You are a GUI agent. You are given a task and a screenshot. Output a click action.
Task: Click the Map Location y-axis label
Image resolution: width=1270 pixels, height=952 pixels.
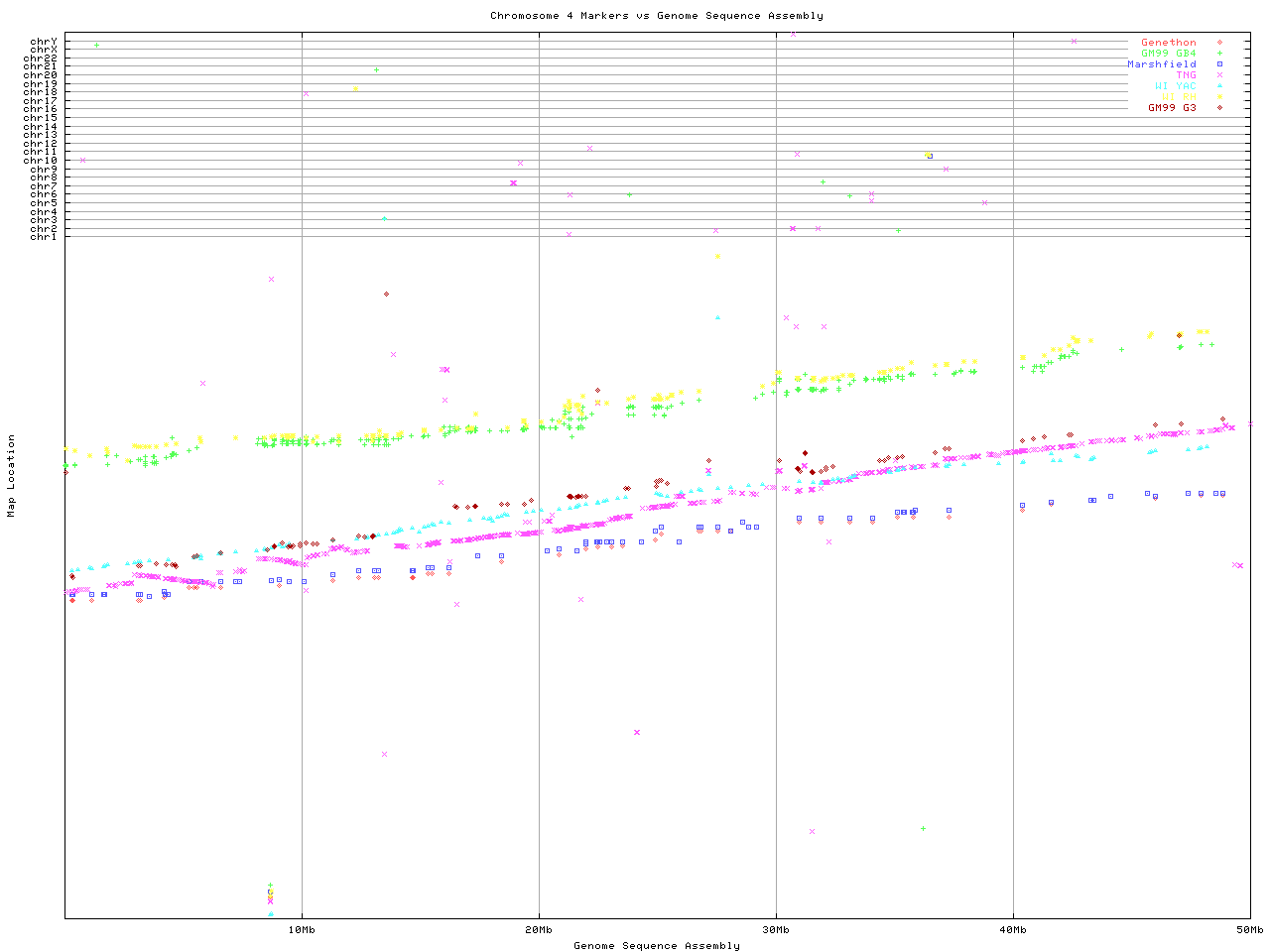[x=12, y=476]
